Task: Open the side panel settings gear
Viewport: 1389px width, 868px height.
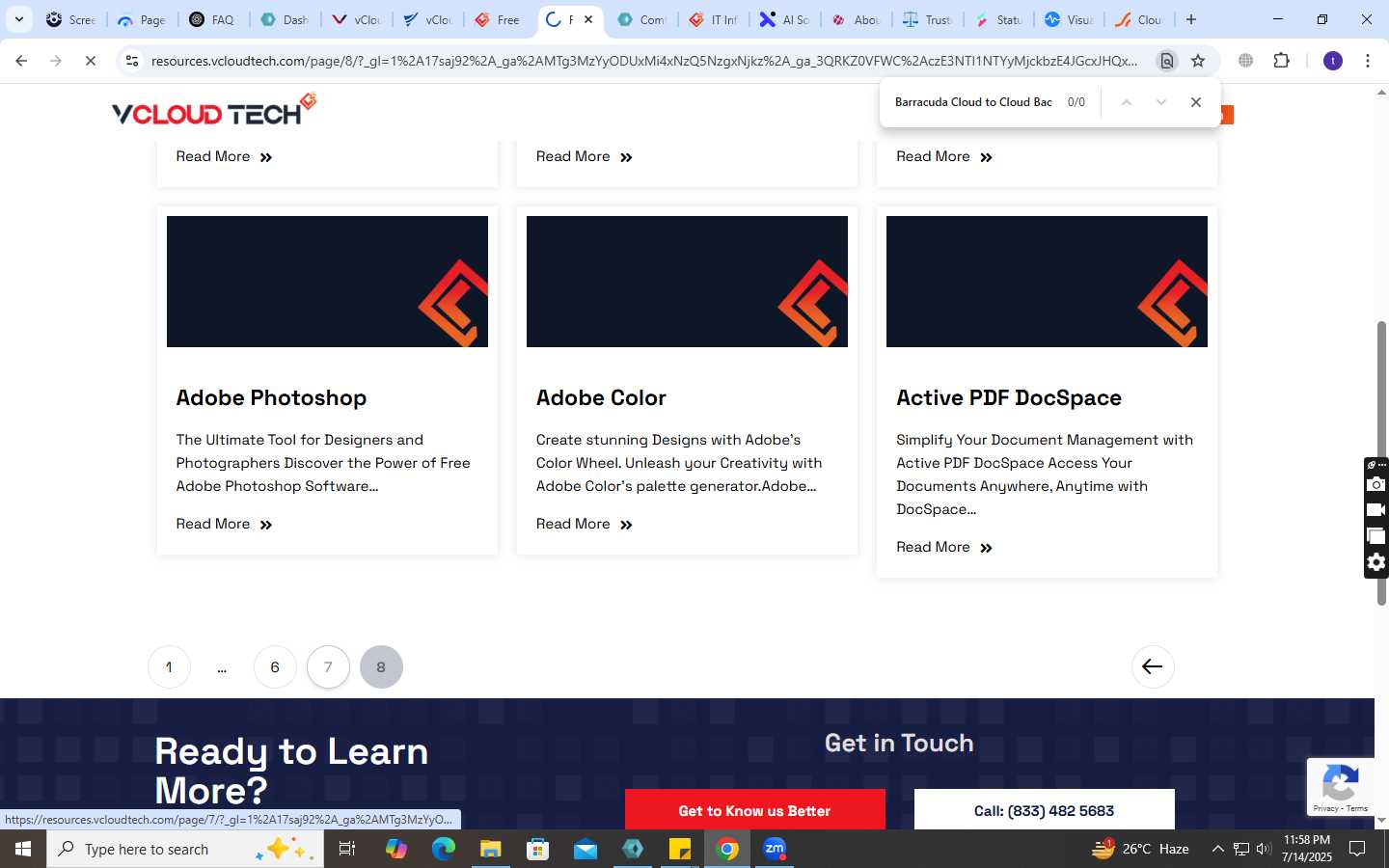Action: pos(1376,562)
